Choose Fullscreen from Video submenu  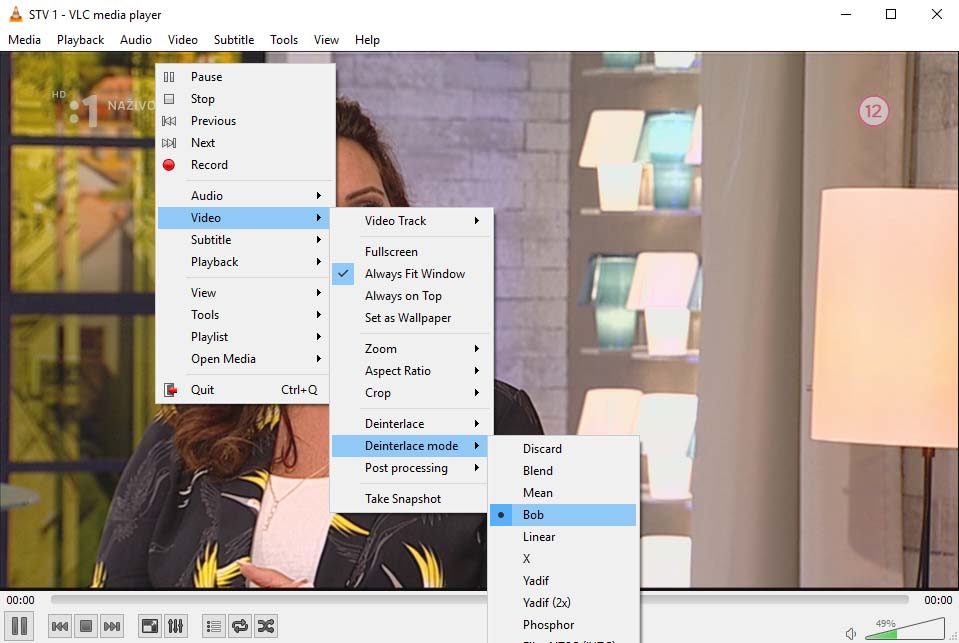click(x=409, y=252)
